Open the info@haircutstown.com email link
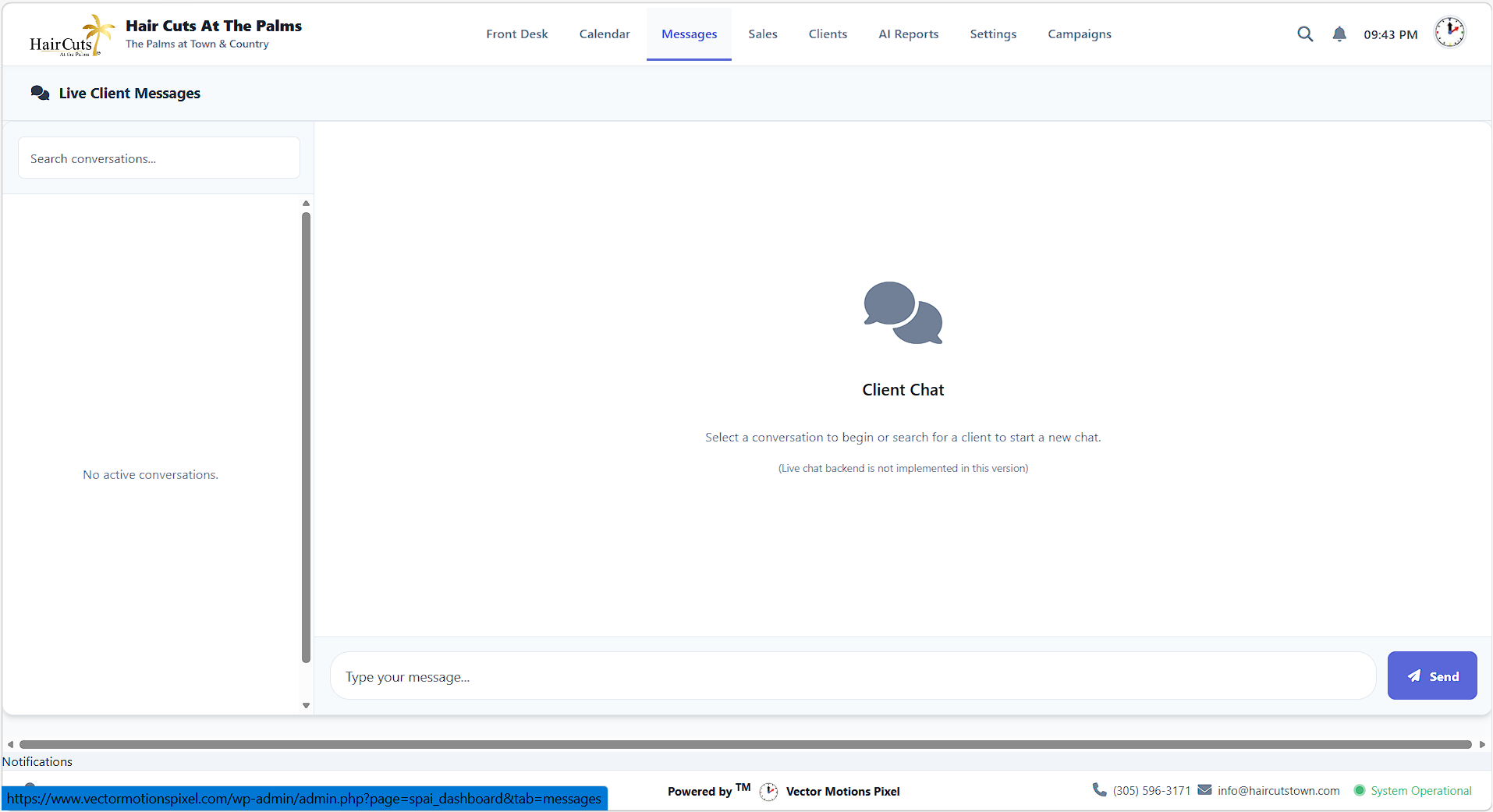 (1278, 790)
